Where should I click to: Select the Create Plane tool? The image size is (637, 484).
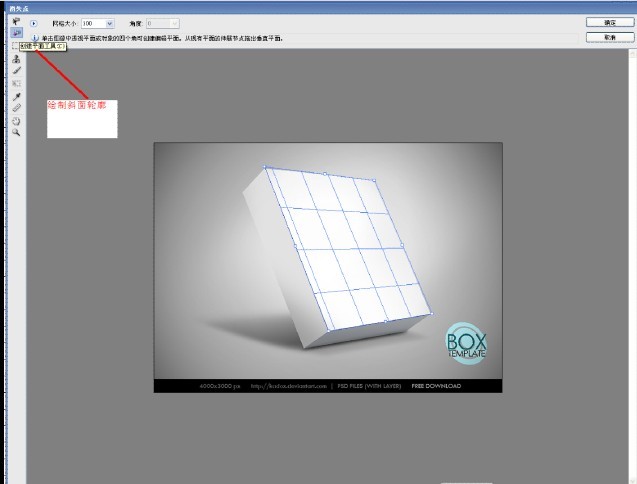pyautogui.click(x=17, y=33)
